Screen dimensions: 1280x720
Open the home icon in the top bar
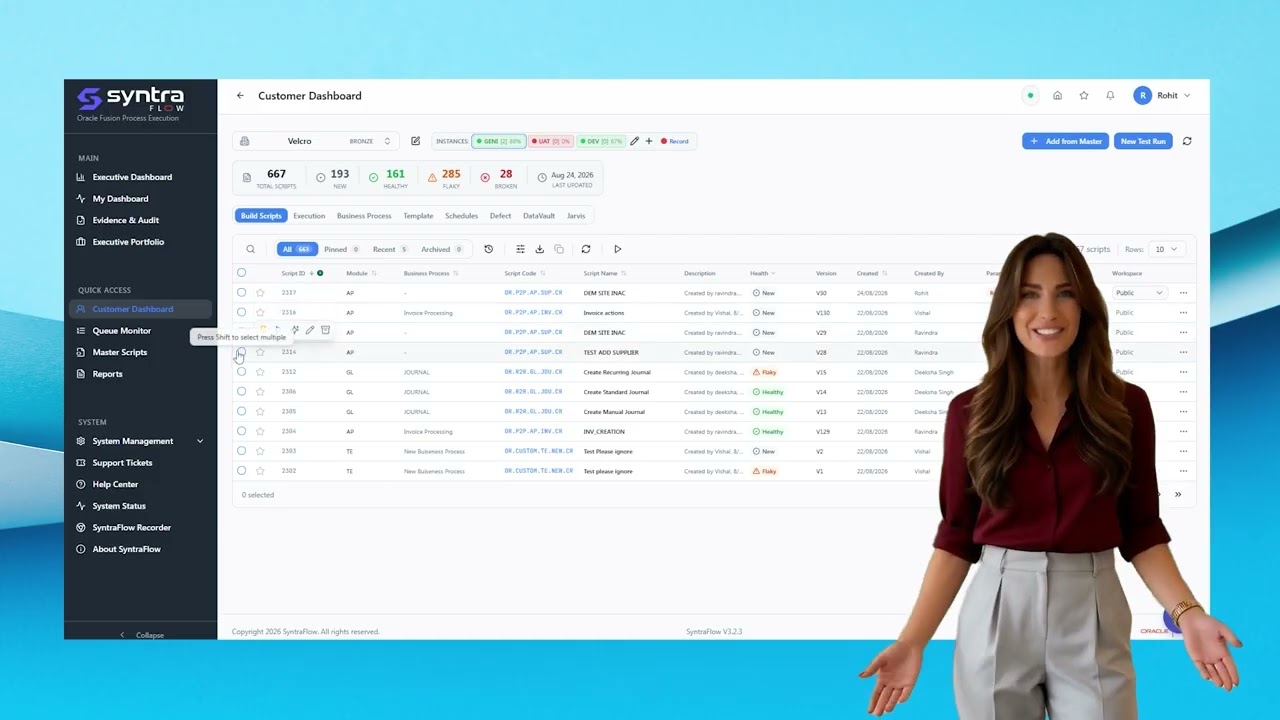tap(1057, 96)
